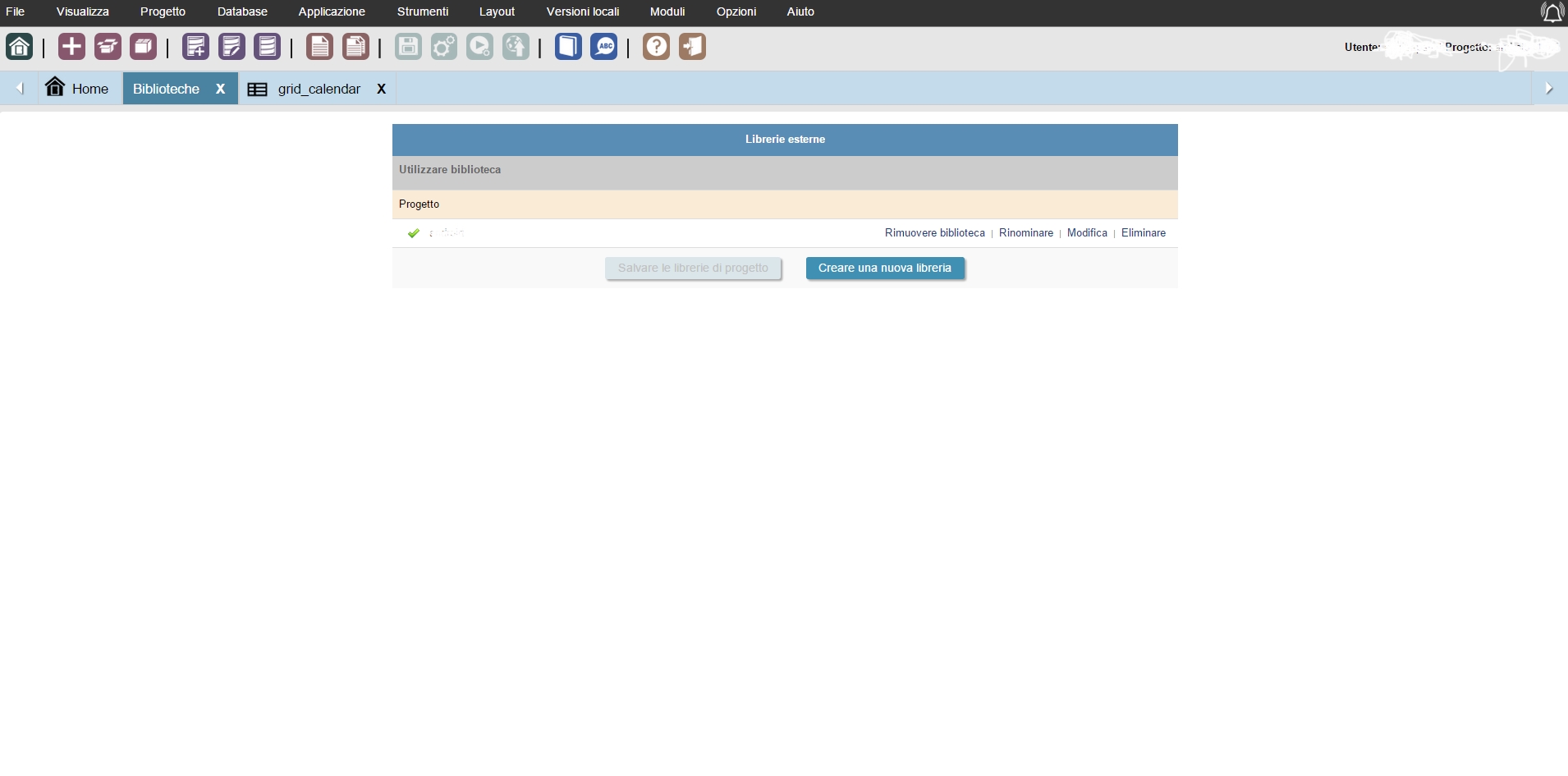This screenshot has height=776, width=1568.
Task: Click the new database connection icon
Action: (195, 47)
